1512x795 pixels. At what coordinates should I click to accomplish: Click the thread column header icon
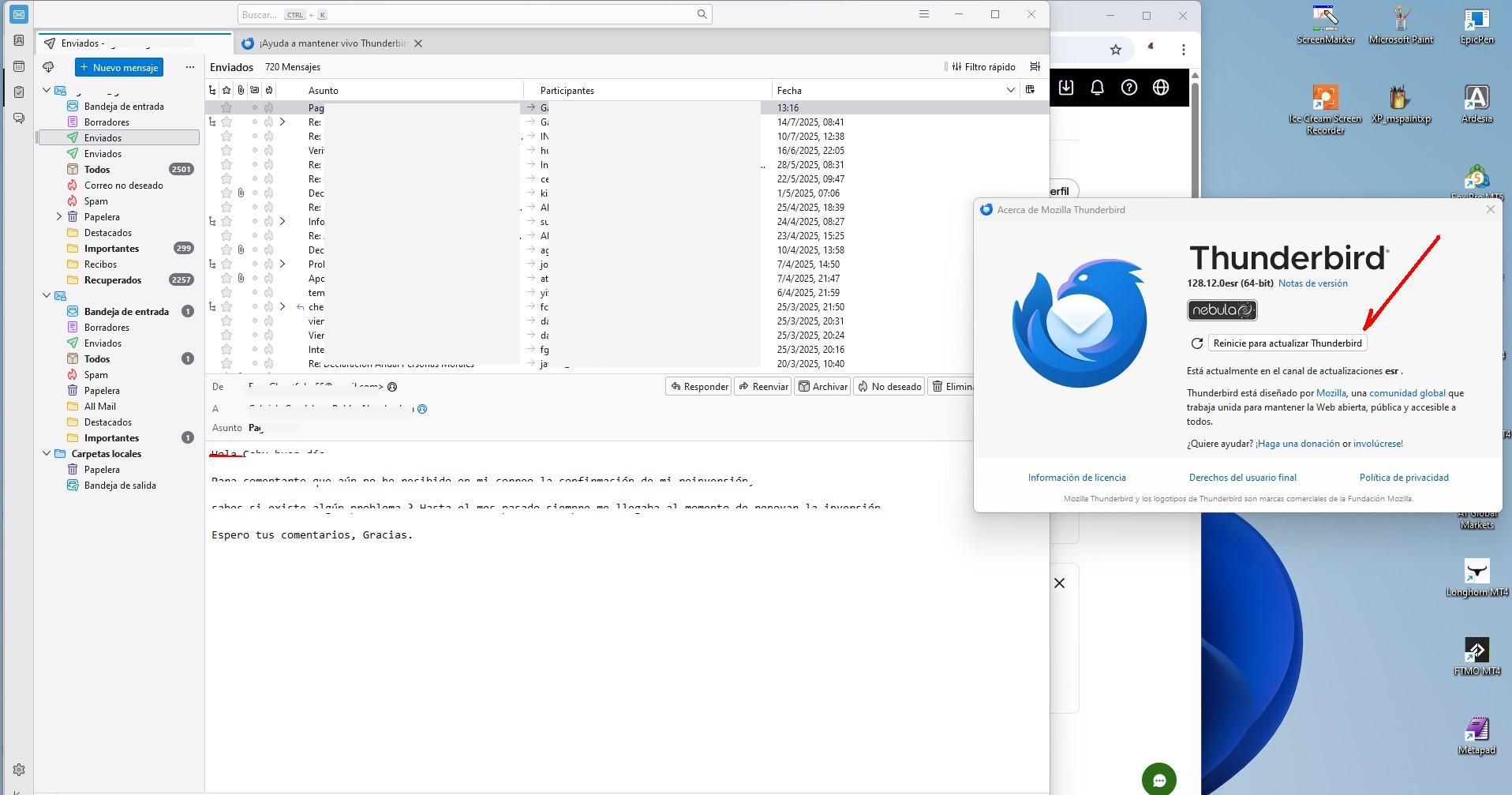click(212, 90)
